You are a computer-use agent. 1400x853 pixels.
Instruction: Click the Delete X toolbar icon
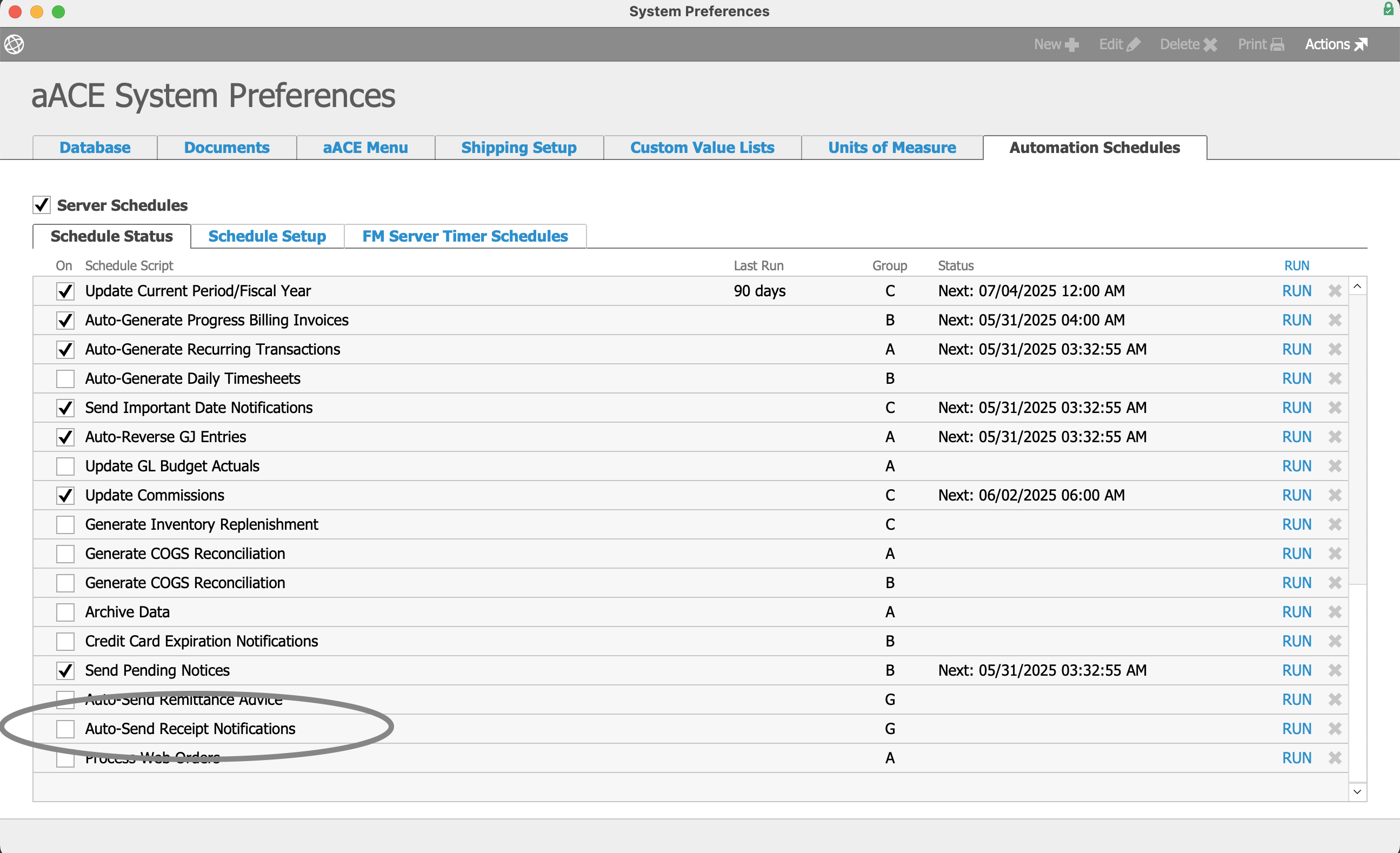(1210, 44)
